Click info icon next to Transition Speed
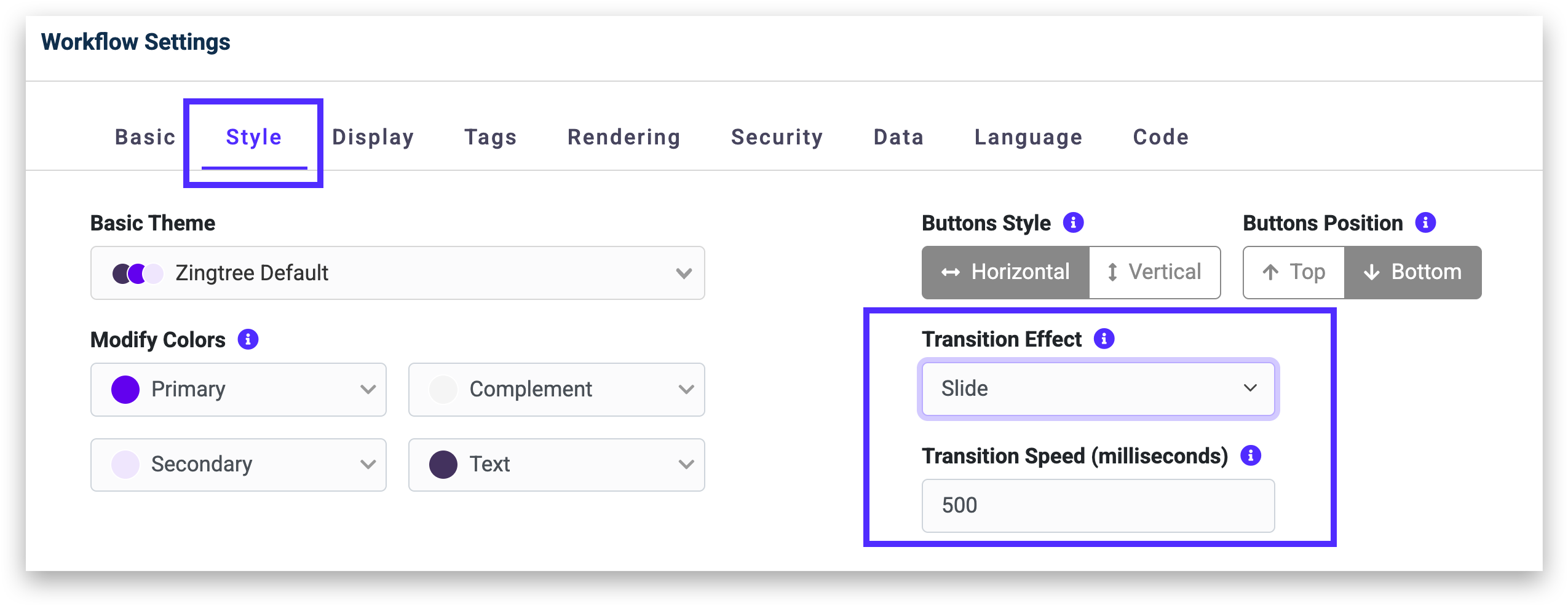This screenshot has width=1568, height=606. click(x=1250, y=455)
